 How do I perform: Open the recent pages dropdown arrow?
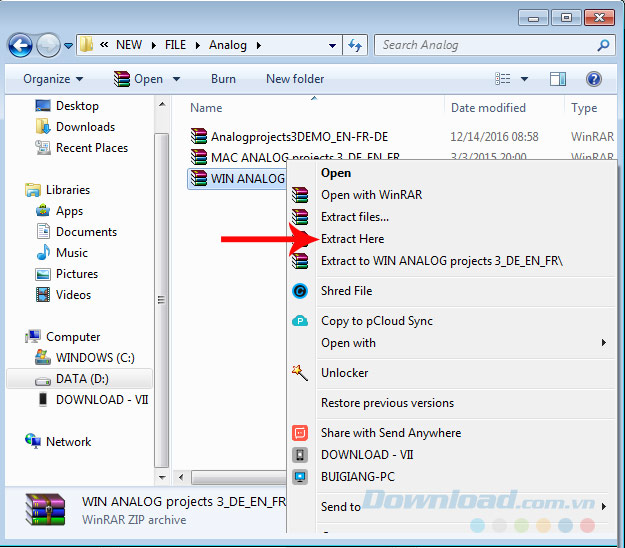click(x=68, y=46)
